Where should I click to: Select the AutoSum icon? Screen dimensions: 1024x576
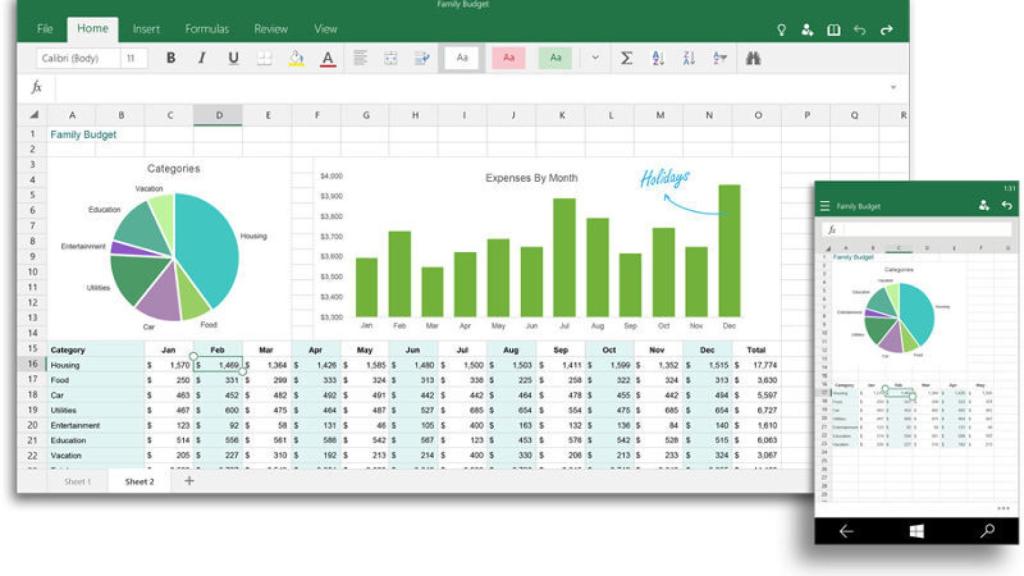[x=627, y=58]
